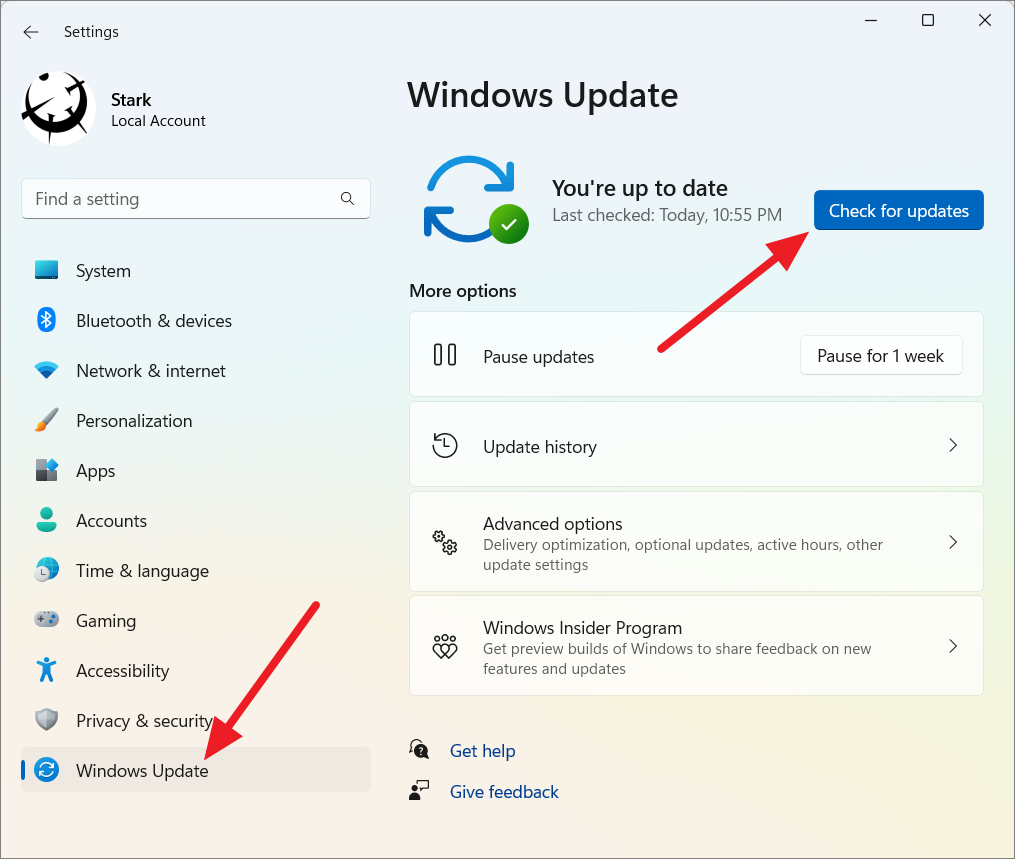
Task: Select the System icon in sidebar
Action: [46, 270]
